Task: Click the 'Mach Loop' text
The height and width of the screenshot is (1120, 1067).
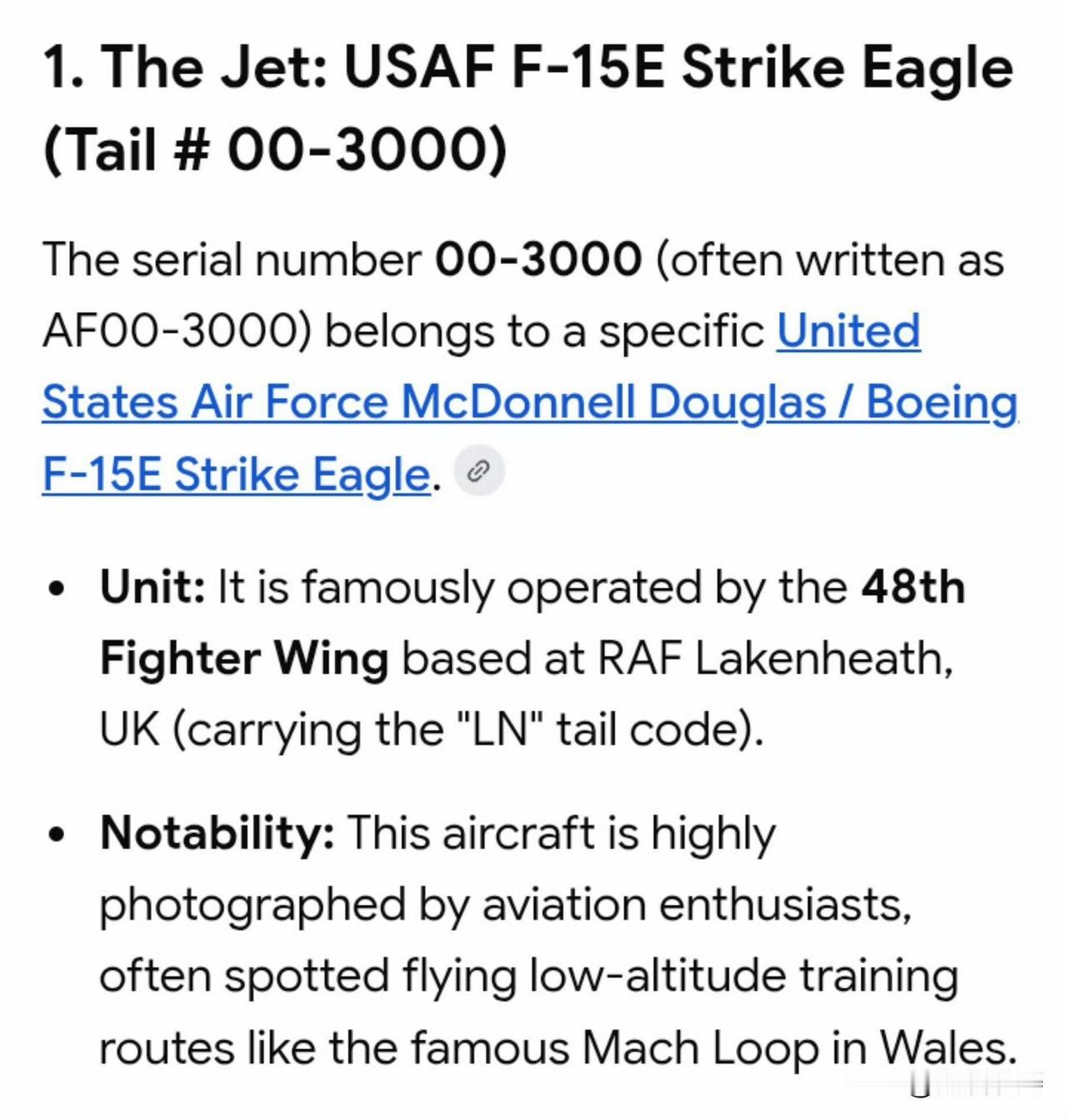Action: tap(700, 1048)
